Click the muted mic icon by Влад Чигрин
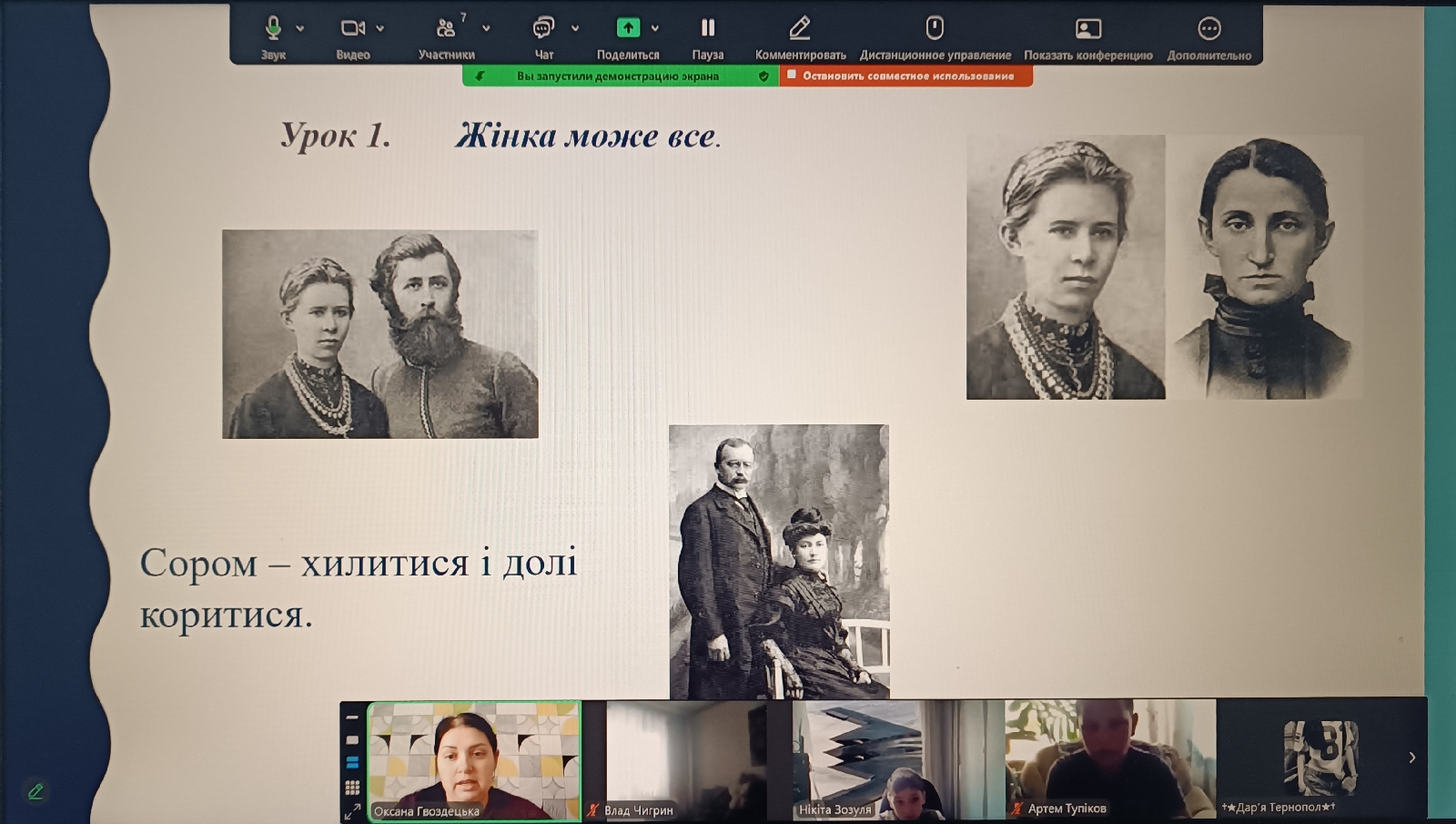This screenshot has height=824, width=1456. (x=593, y=810)
